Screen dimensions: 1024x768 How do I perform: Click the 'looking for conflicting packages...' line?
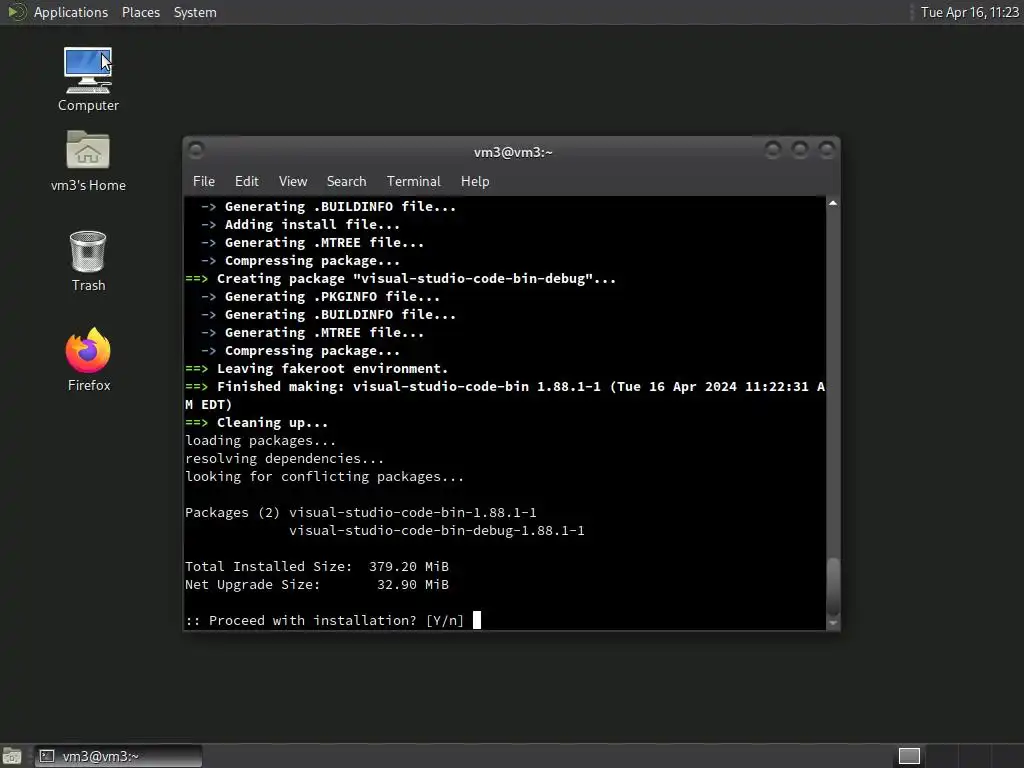pyautogui.click(x=325, y=477)
